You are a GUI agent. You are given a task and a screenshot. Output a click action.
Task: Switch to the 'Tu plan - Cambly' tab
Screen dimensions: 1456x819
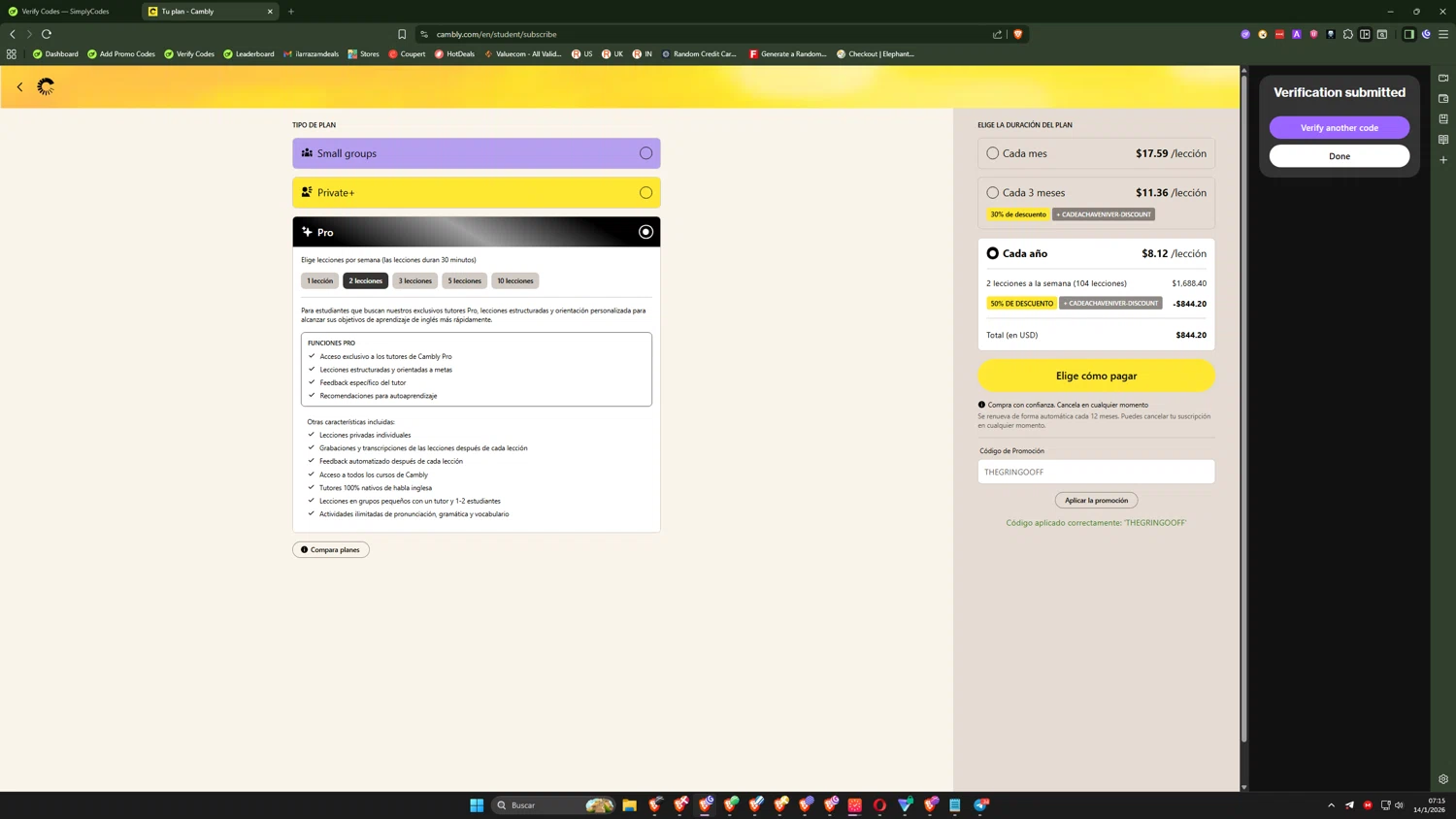210,12
